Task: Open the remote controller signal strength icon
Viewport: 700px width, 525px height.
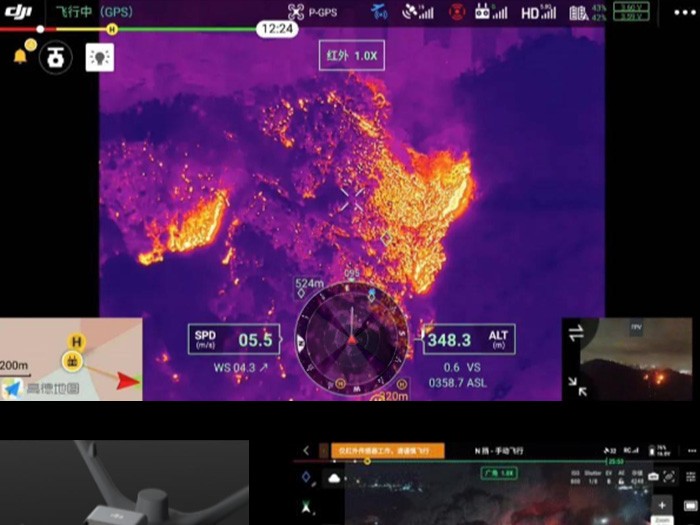Action: coord(491,12)
